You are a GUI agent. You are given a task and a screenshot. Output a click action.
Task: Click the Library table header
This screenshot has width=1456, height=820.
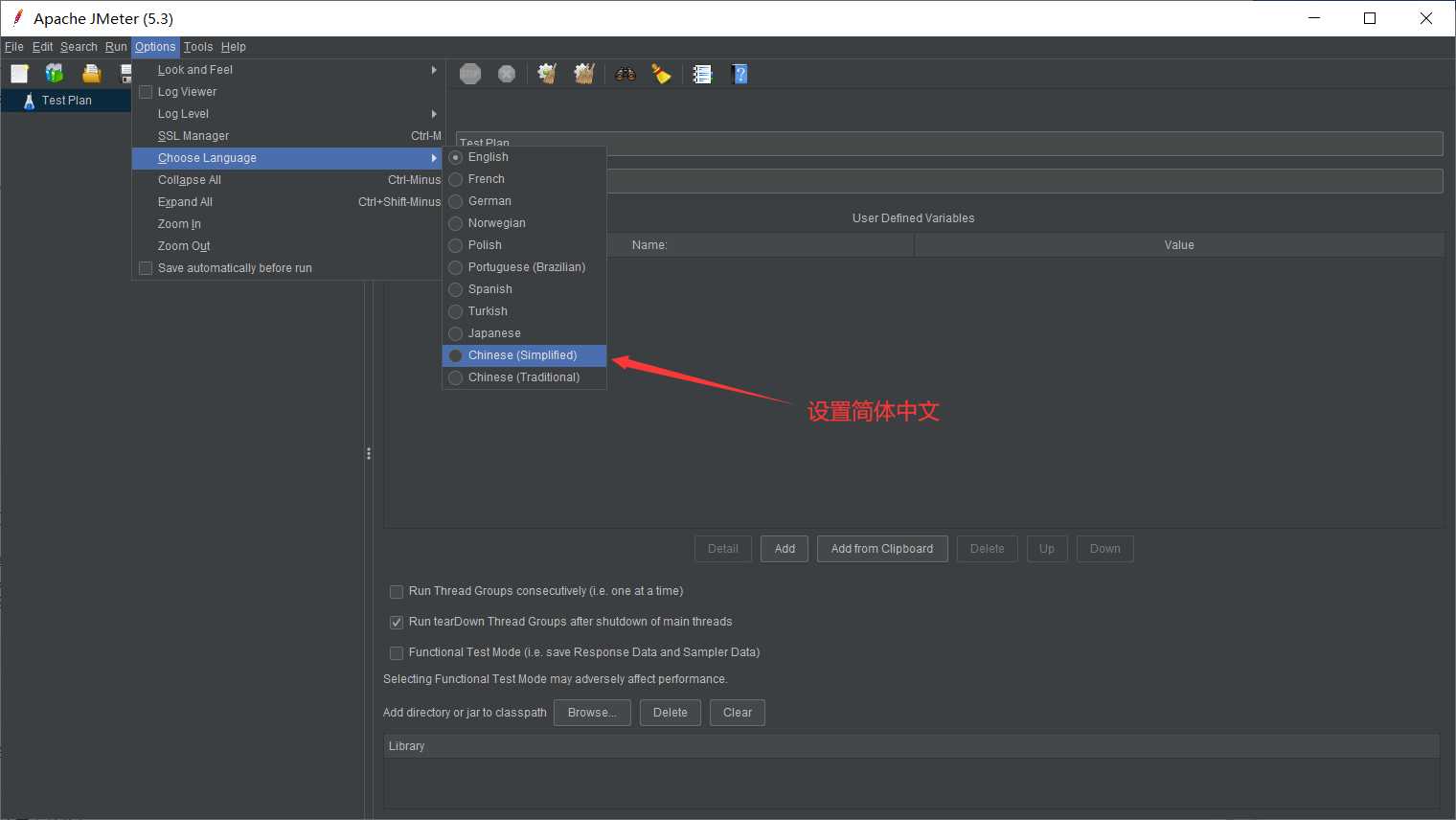(911, 746)
